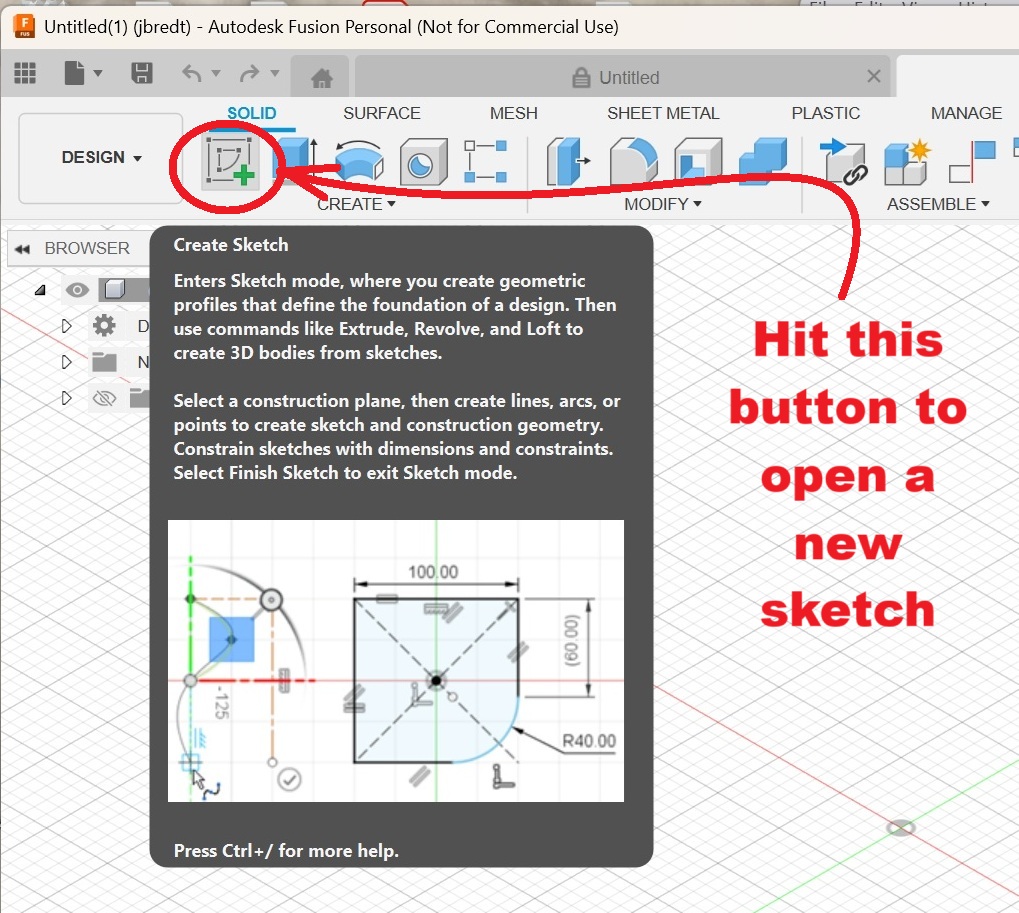Click the Insert Component link icon

[x=842, y=161]
